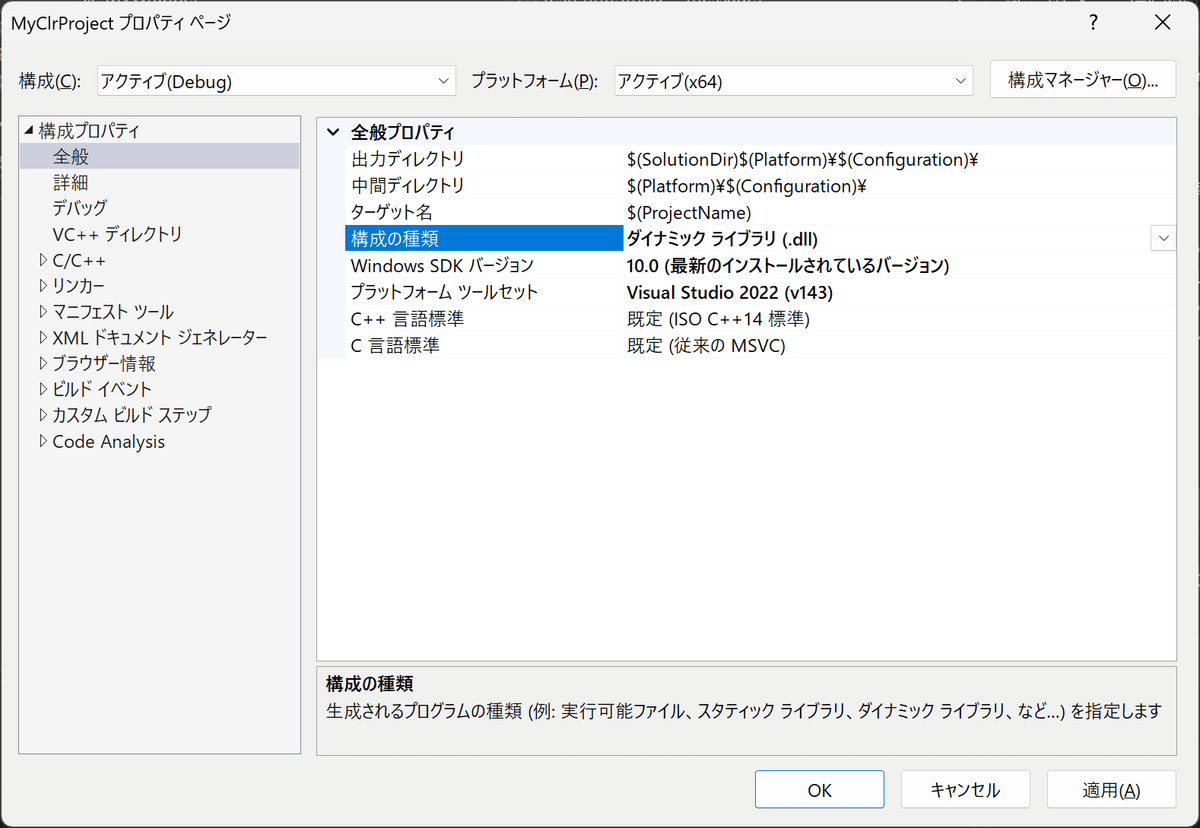The height and width of the screenshot is (828, 1200).
Task: Click the 出力ディレクトリ value field
Action: (800, 159)
